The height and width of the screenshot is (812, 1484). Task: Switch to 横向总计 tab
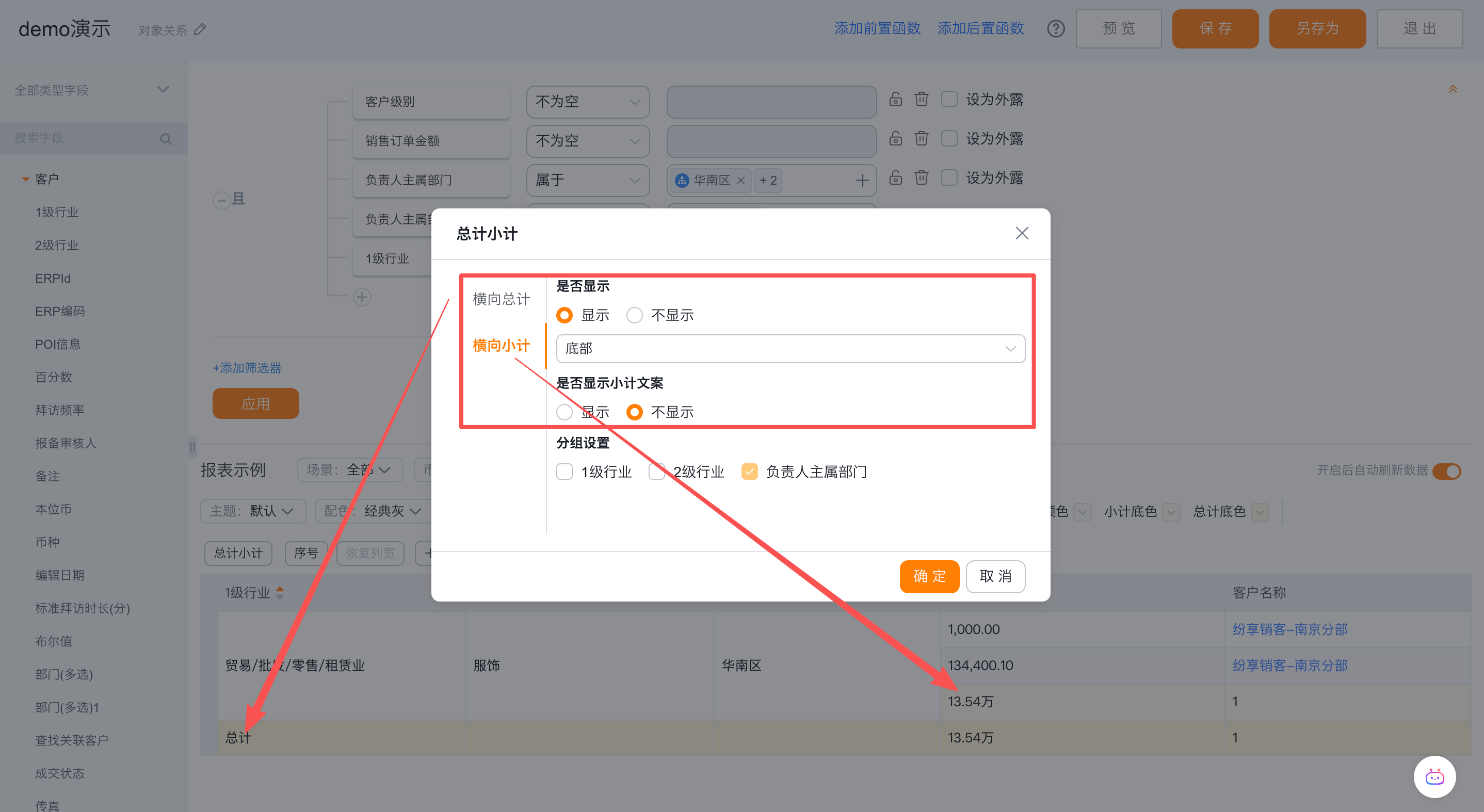pyautogui.click(x=501, y=299)
